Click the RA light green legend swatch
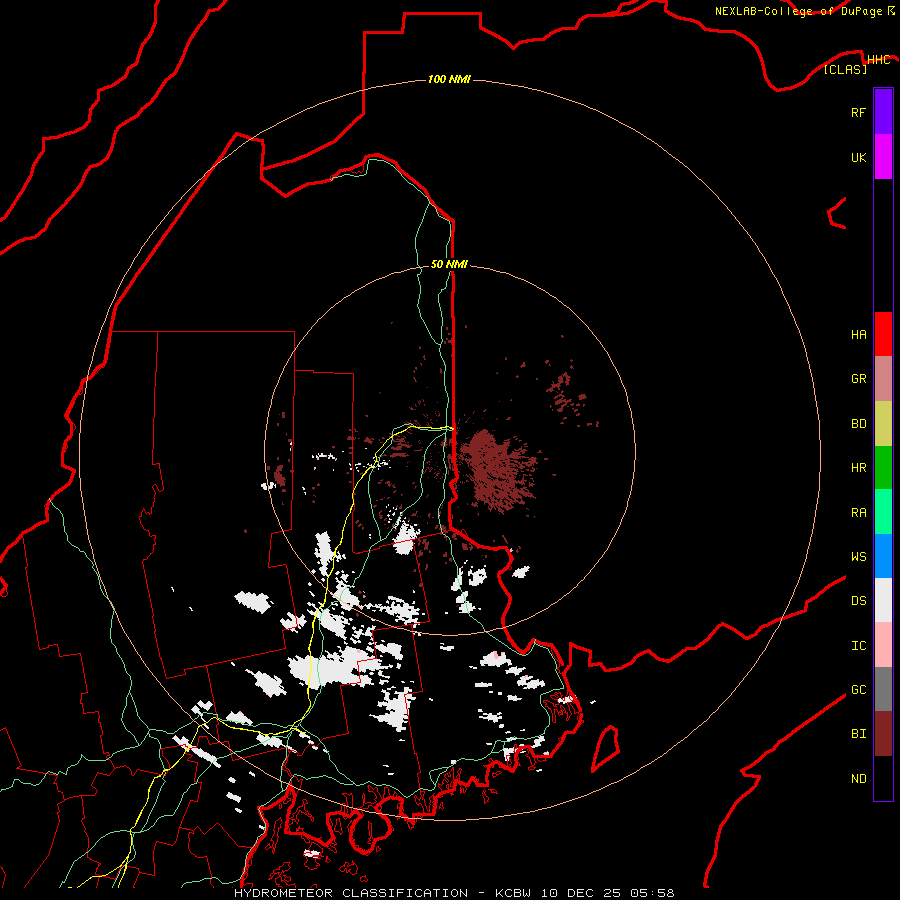Screen dimensions: 900x900 [x=883, y=512]
